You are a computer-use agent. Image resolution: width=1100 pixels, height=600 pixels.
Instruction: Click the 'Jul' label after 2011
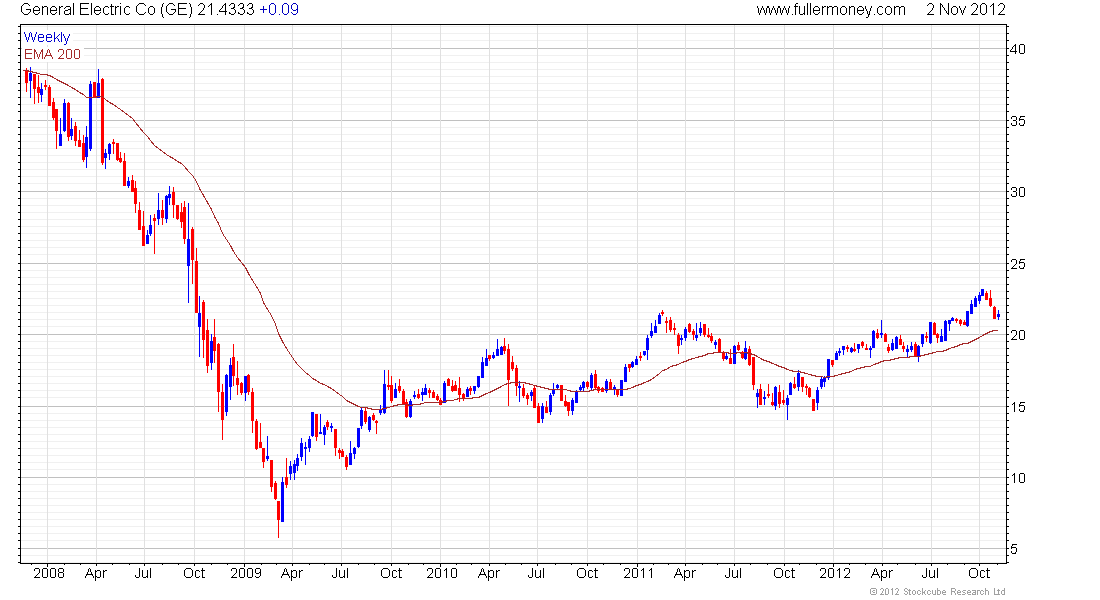[733, 573]
